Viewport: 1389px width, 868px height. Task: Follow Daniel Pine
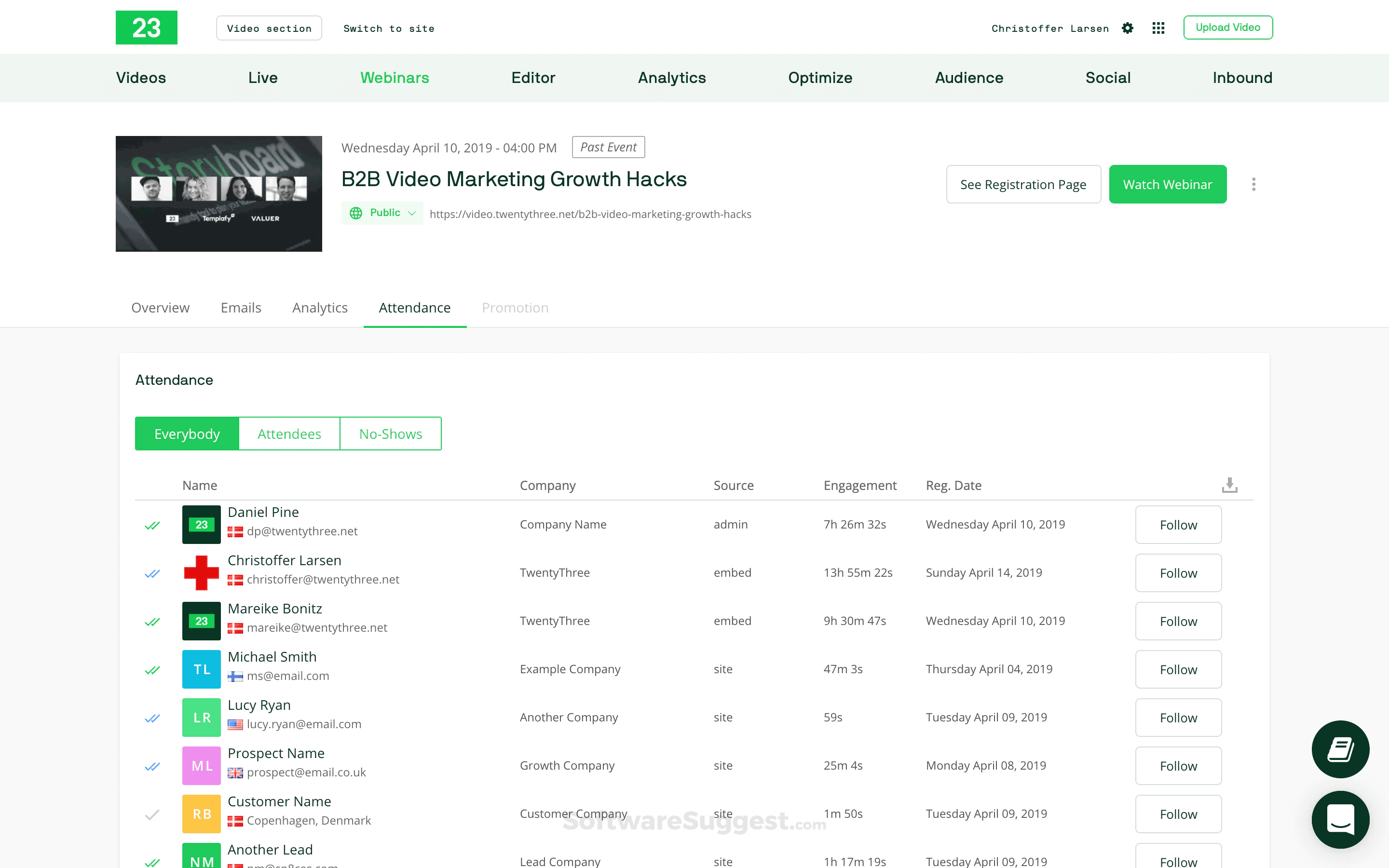(1178, 525)
